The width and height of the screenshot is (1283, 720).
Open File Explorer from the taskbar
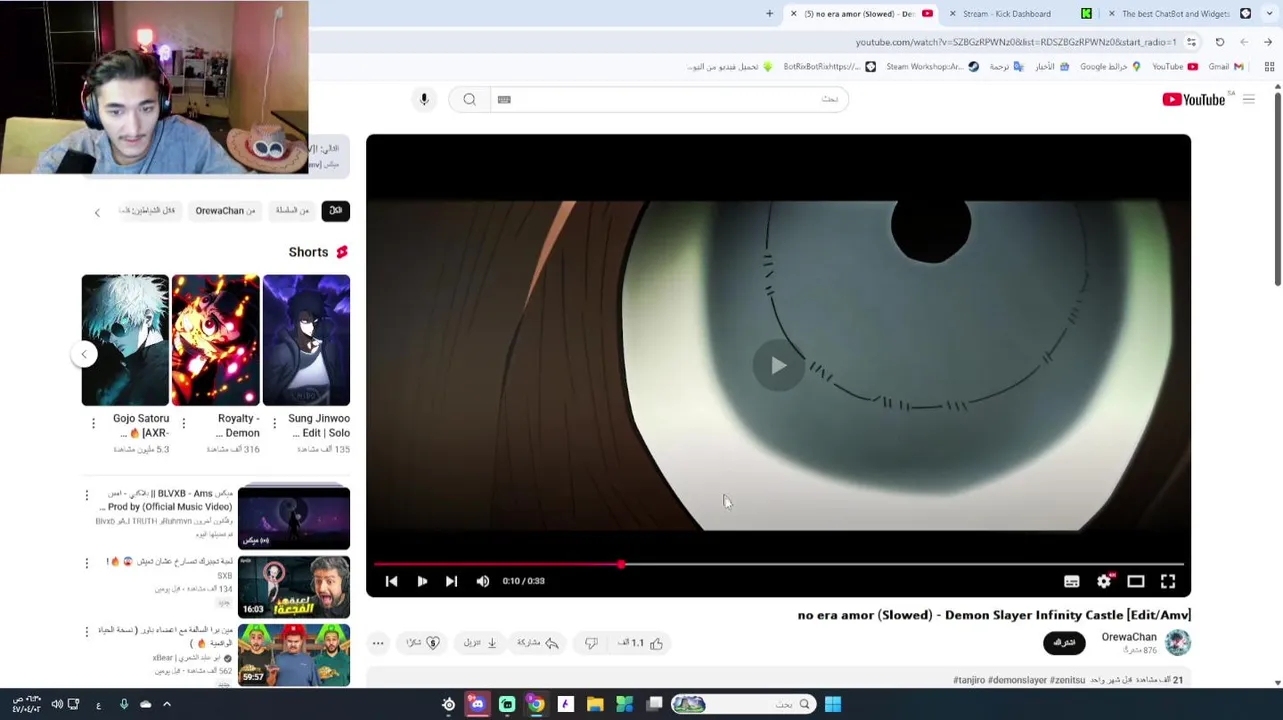595,704
